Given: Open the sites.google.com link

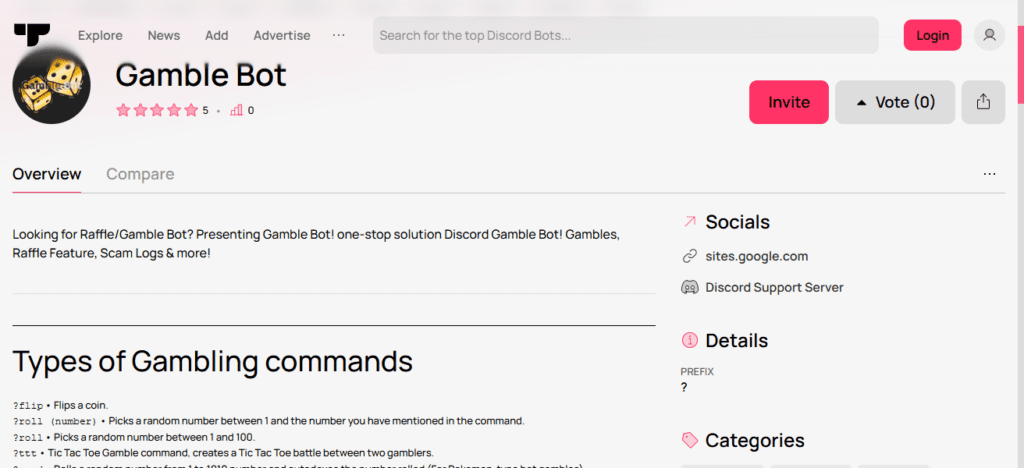Looking at the screenshot, I should [756, 257].
